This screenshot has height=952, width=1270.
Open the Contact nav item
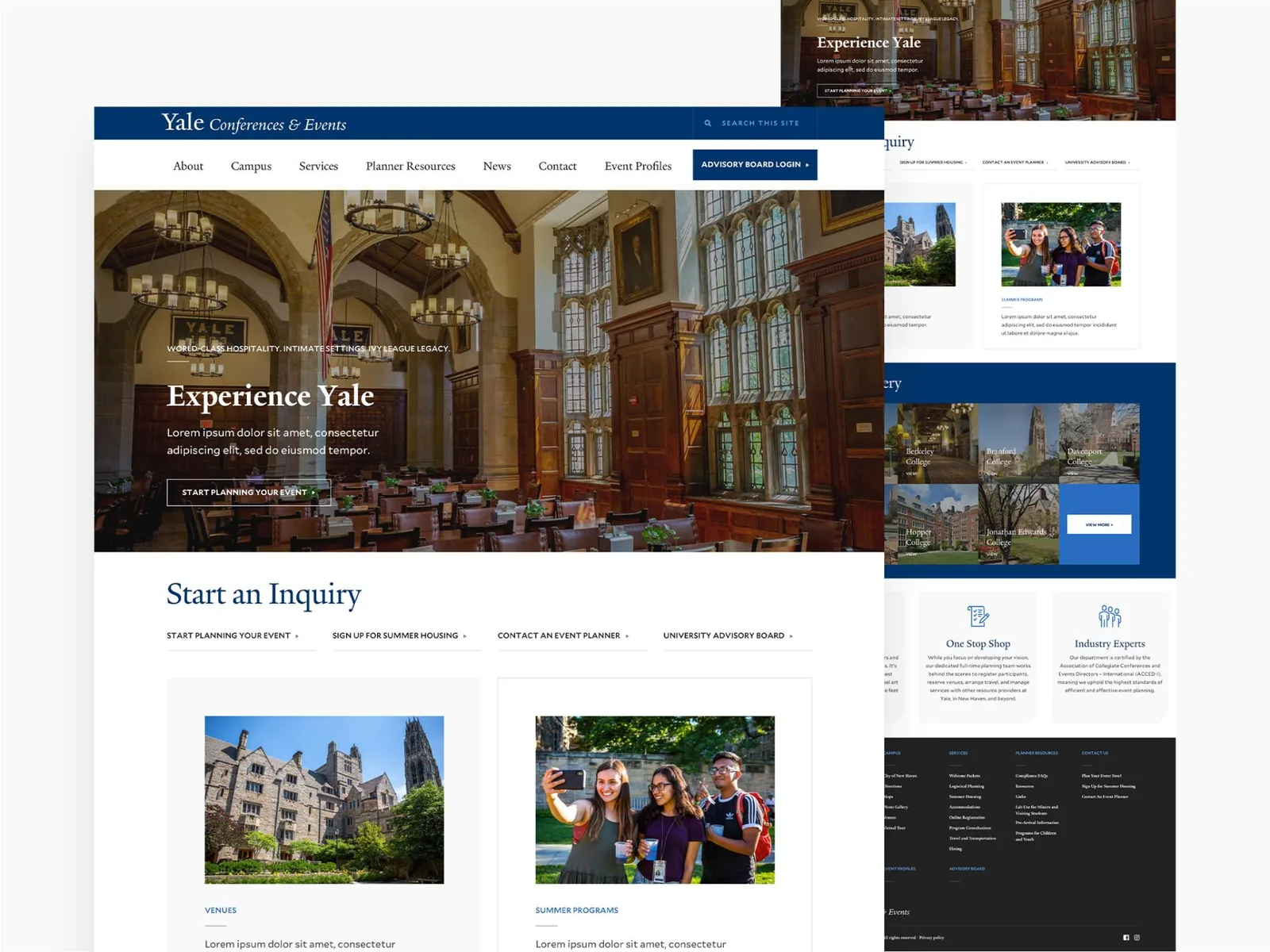(x=557, y=166)
